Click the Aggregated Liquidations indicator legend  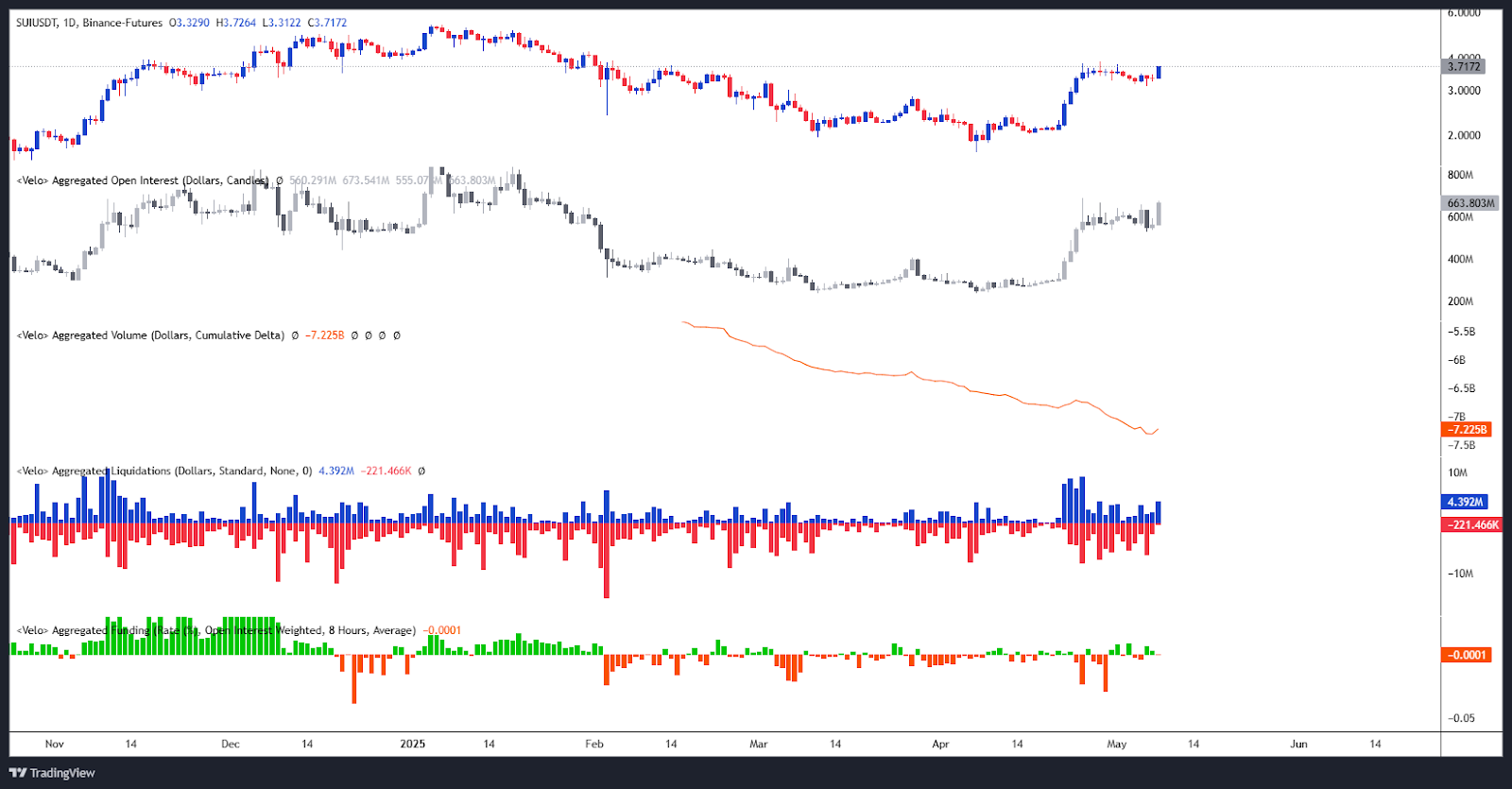161,471
